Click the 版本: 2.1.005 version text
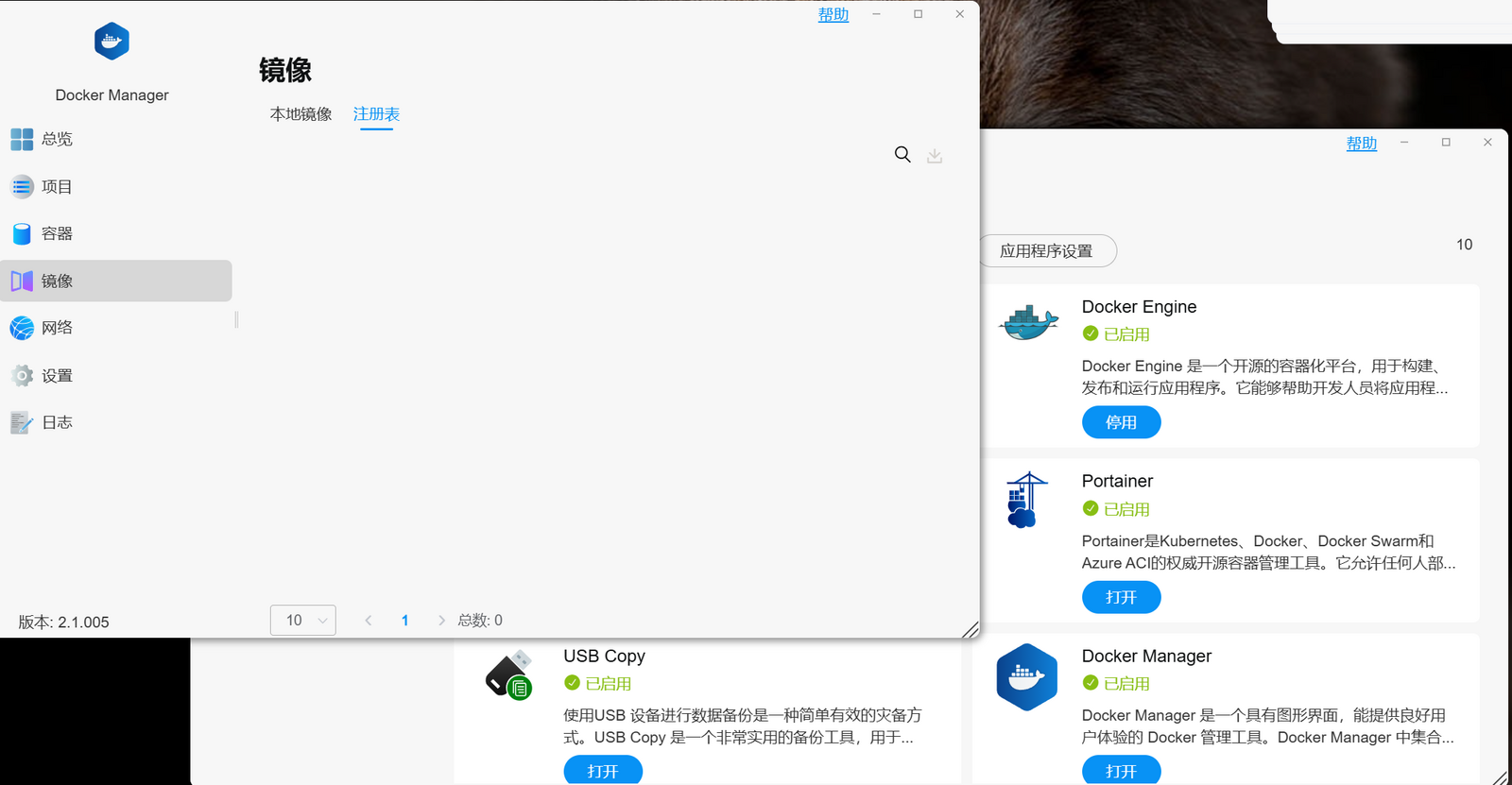 click(x=64, y=623)
